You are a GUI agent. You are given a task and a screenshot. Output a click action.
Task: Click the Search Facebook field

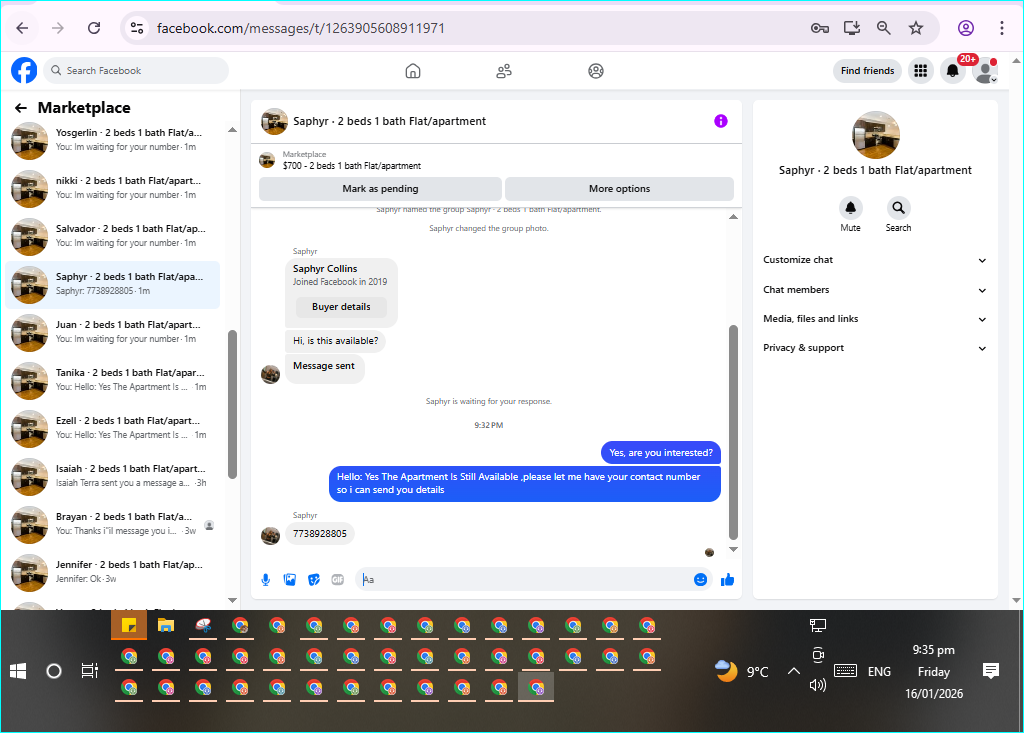coord(136,71)
